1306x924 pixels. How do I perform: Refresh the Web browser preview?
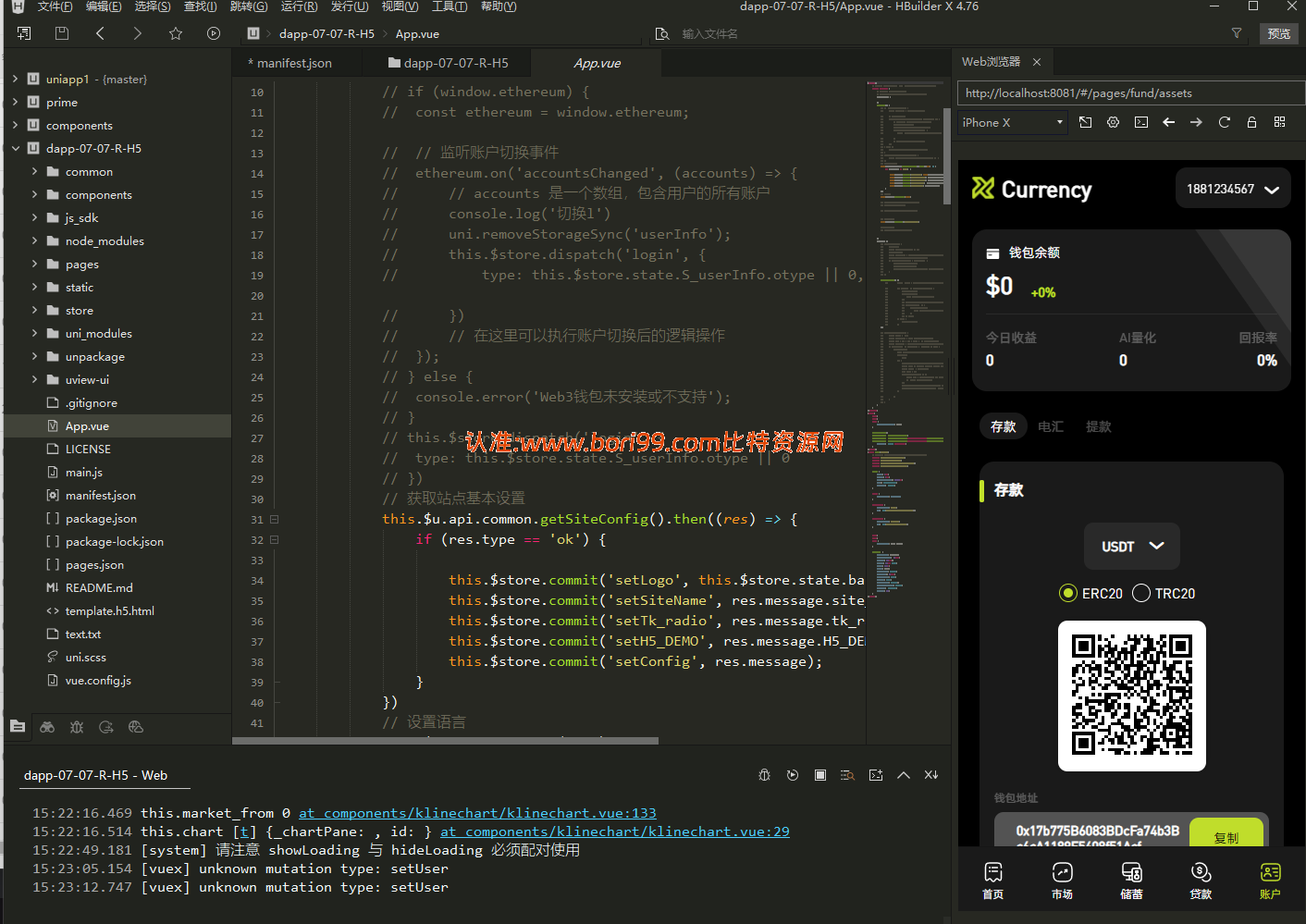pyautogui.click(x=1225, y=122)
